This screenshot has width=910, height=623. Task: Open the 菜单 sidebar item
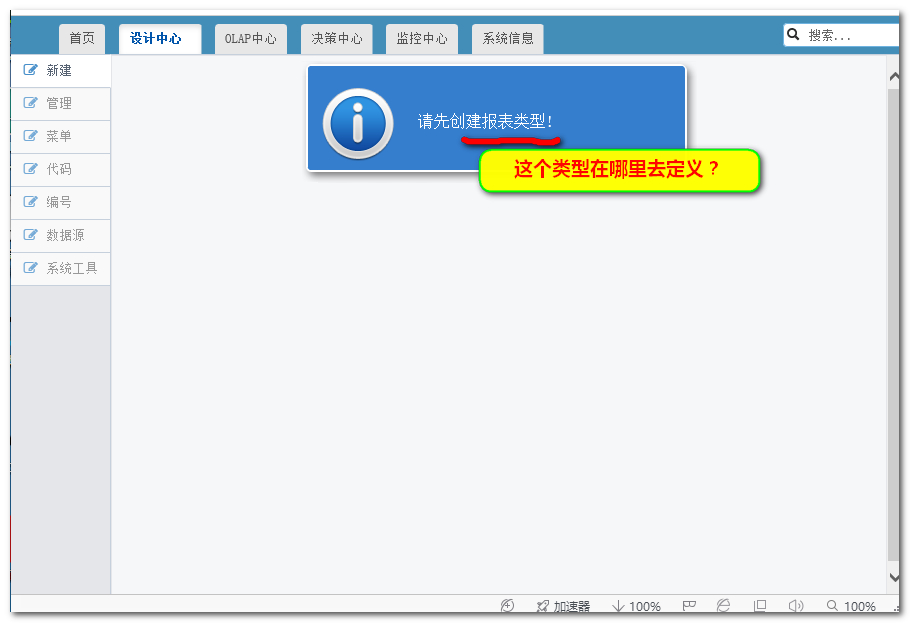(60, 137)
